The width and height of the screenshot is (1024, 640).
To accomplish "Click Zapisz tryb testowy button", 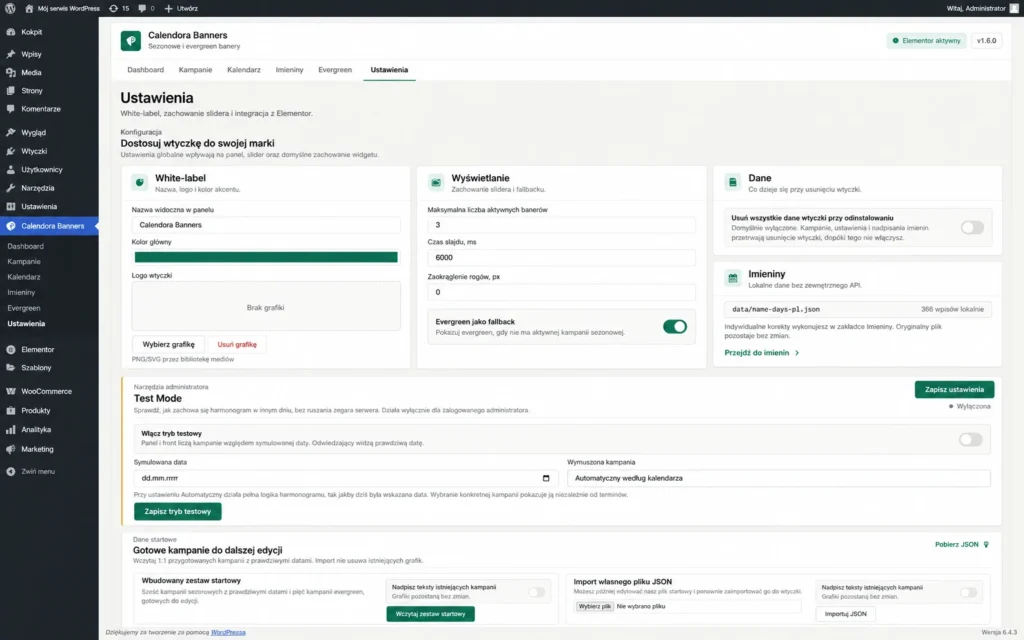I will [178, 511].
